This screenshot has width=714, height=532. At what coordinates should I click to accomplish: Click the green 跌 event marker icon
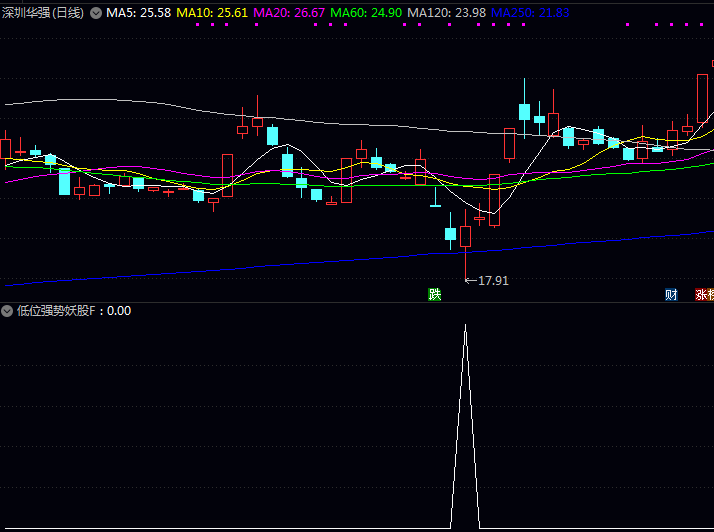434,295
